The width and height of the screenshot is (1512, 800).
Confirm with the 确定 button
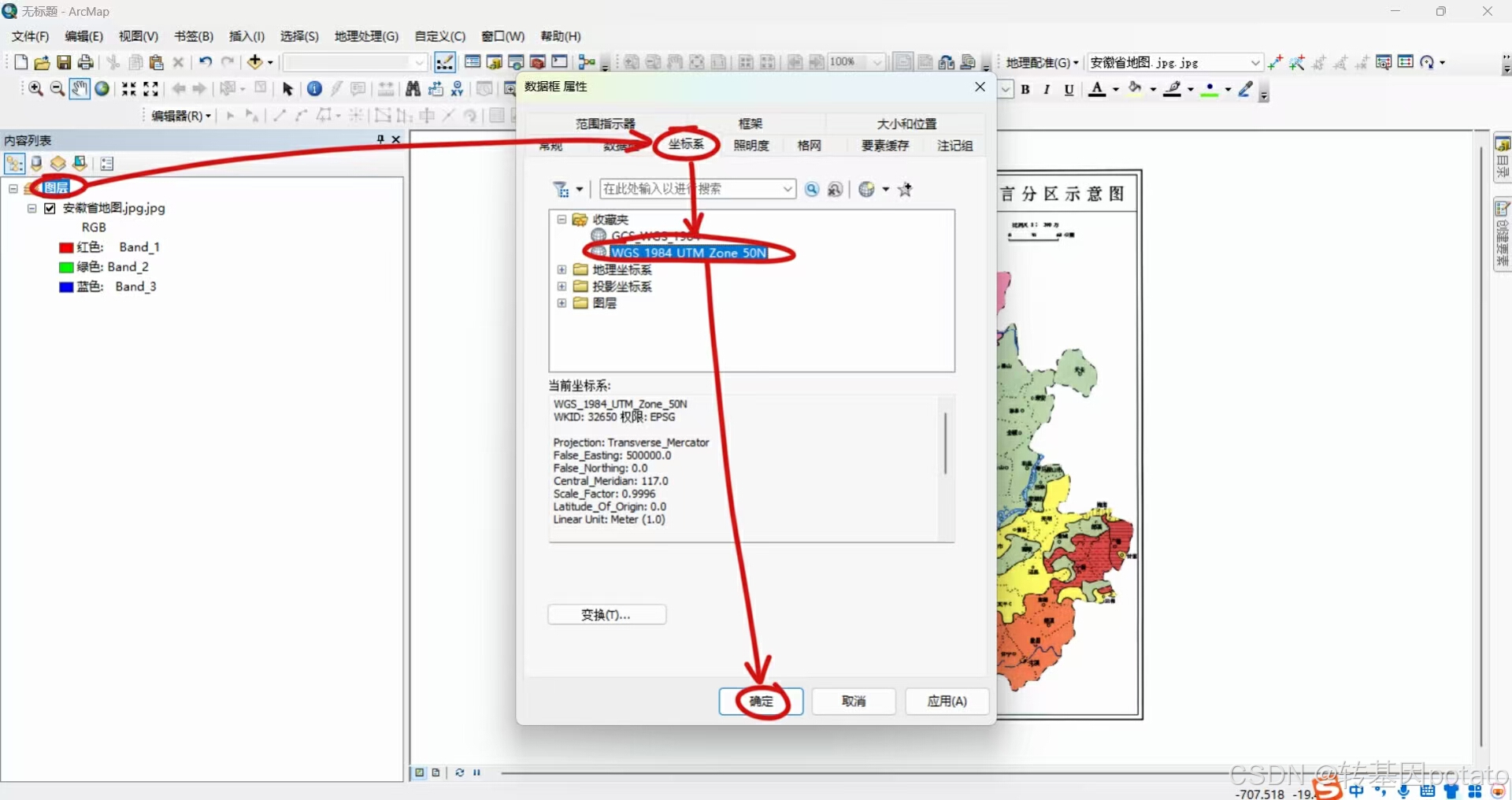click(761, 701)
